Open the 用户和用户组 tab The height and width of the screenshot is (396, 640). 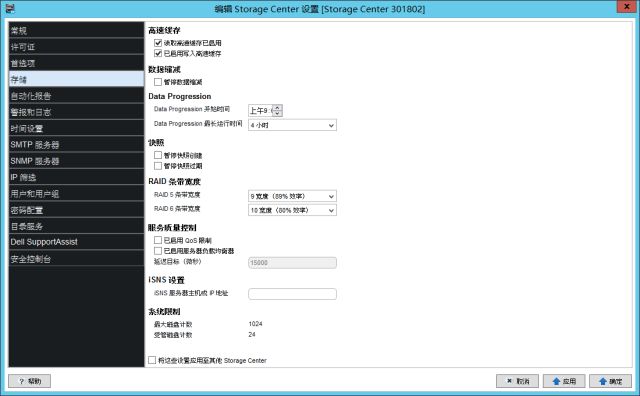76,194
